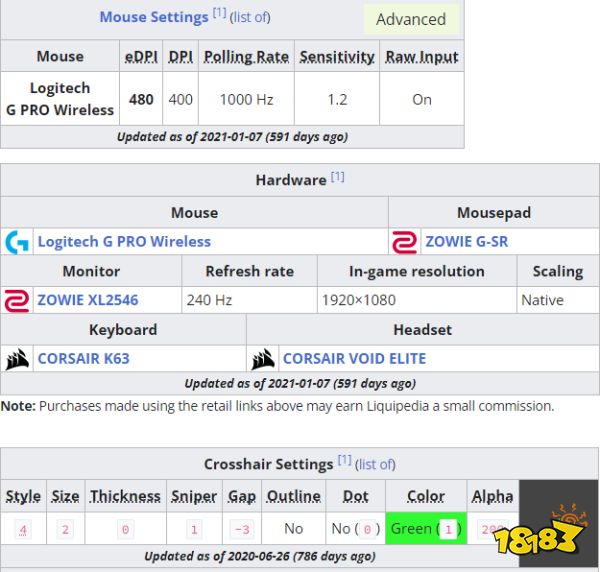Click the Outline 'No' cell
Screen dimensions: 600x572
(x=293, y=529)
